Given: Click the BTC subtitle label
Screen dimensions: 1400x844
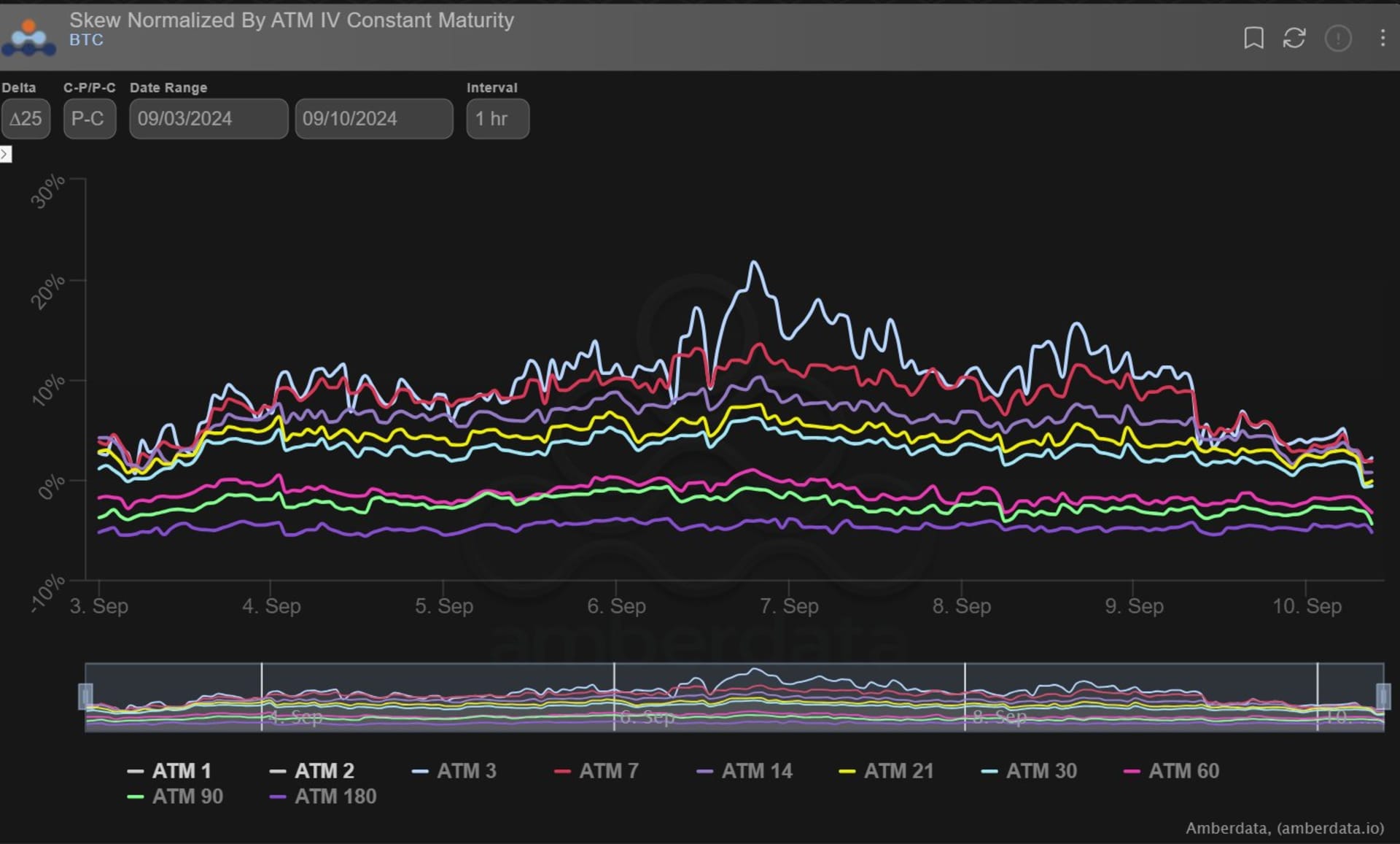Looking at the screenshot, I should [86, 40].
